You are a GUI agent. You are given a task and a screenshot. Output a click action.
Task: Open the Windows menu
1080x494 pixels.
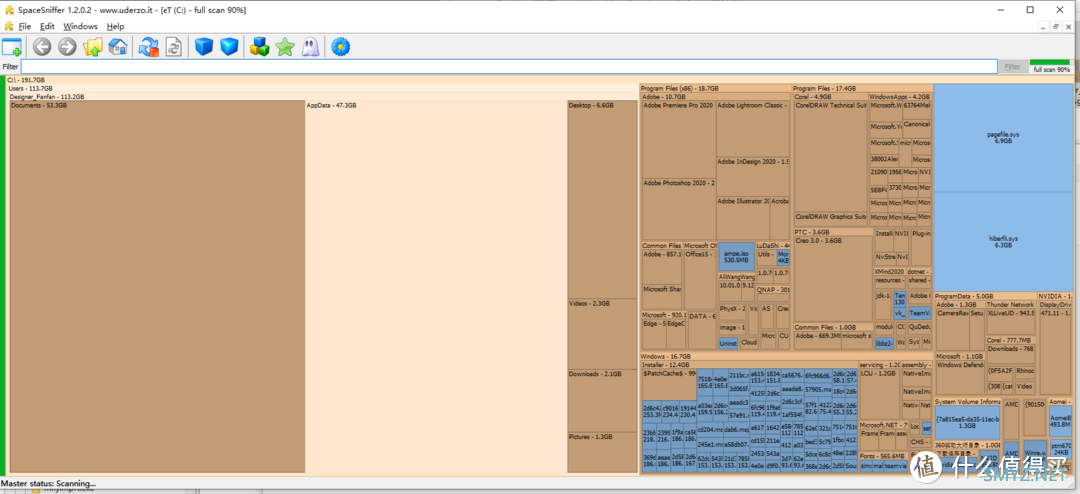(x=81, y=26)
